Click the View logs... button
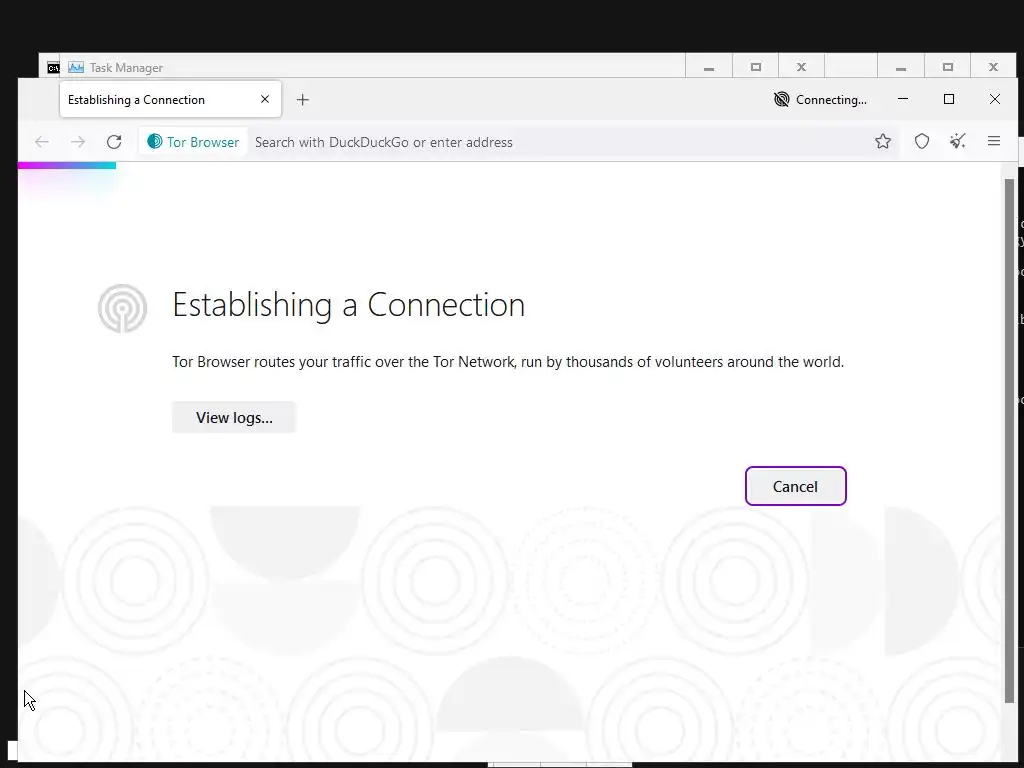 [234, 417]
